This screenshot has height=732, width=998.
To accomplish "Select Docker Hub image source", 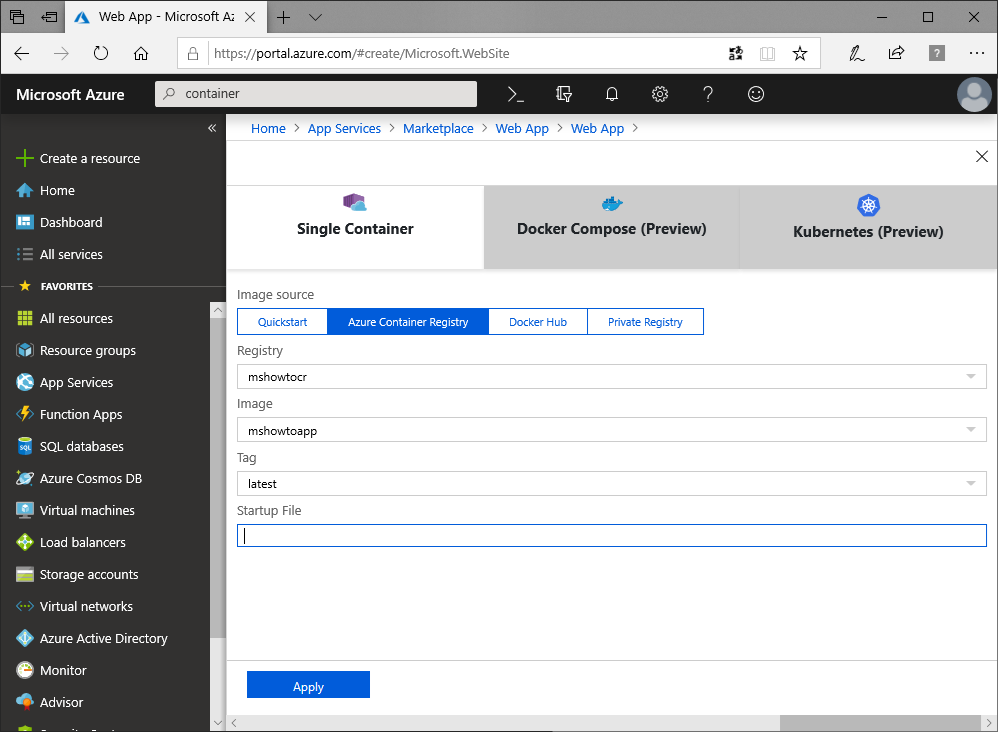I will [x=537, y=322].
